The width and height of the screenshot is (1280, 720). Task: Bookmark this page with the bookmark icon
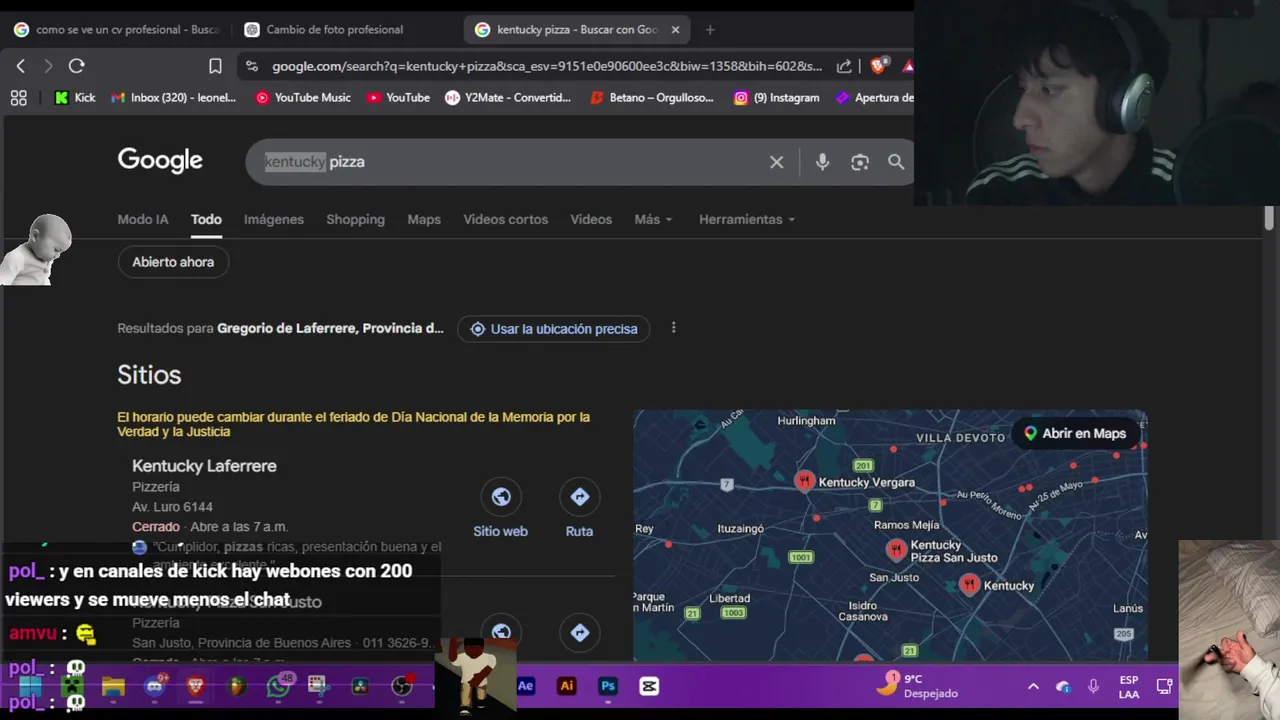pyautogui.click(x=215, y=66)
